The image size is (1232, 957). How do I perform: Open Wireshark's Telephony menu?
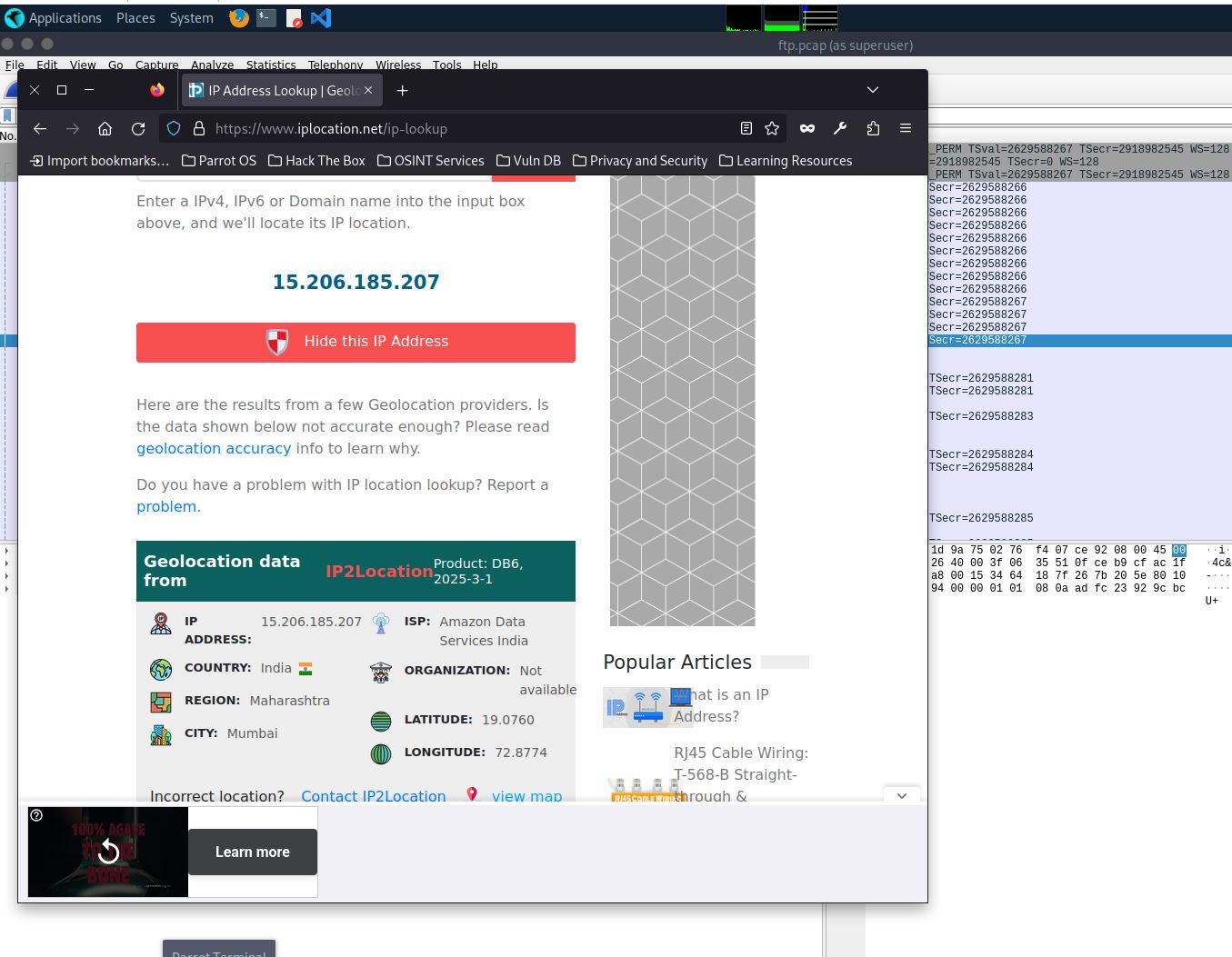336,65
